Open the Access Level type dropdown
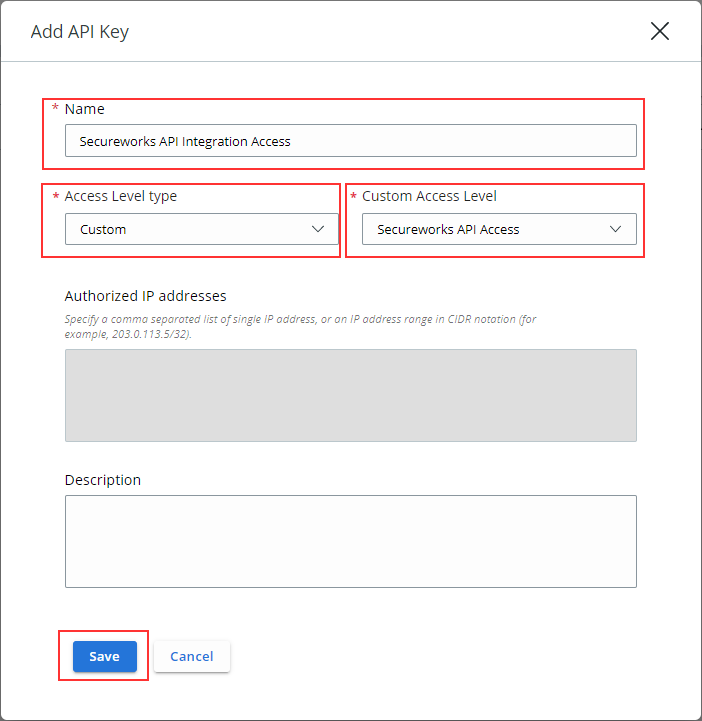 click(201, 229)
